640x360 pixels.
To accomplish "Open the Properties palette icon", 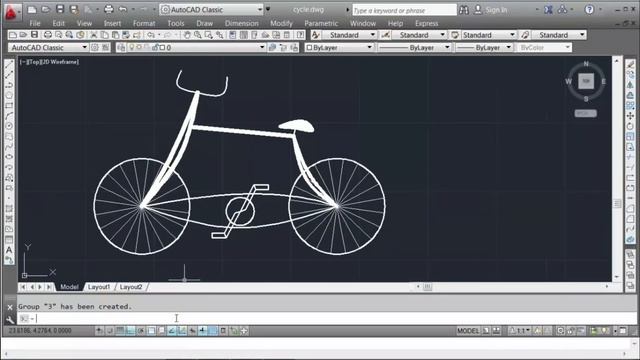I will [232, 35].
